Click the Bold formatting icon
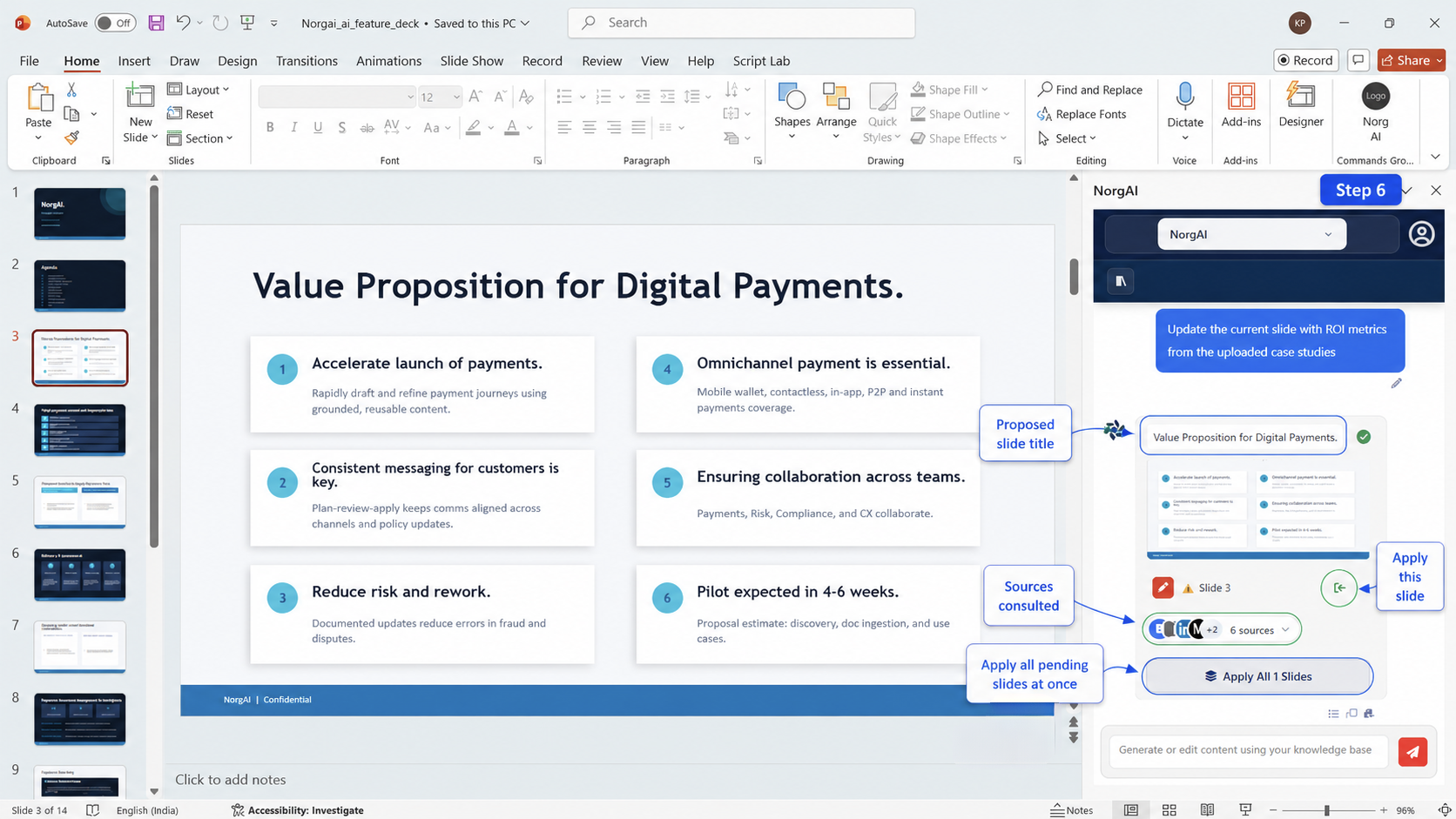This screenshot has height=819, width=1456. (270, 127)
